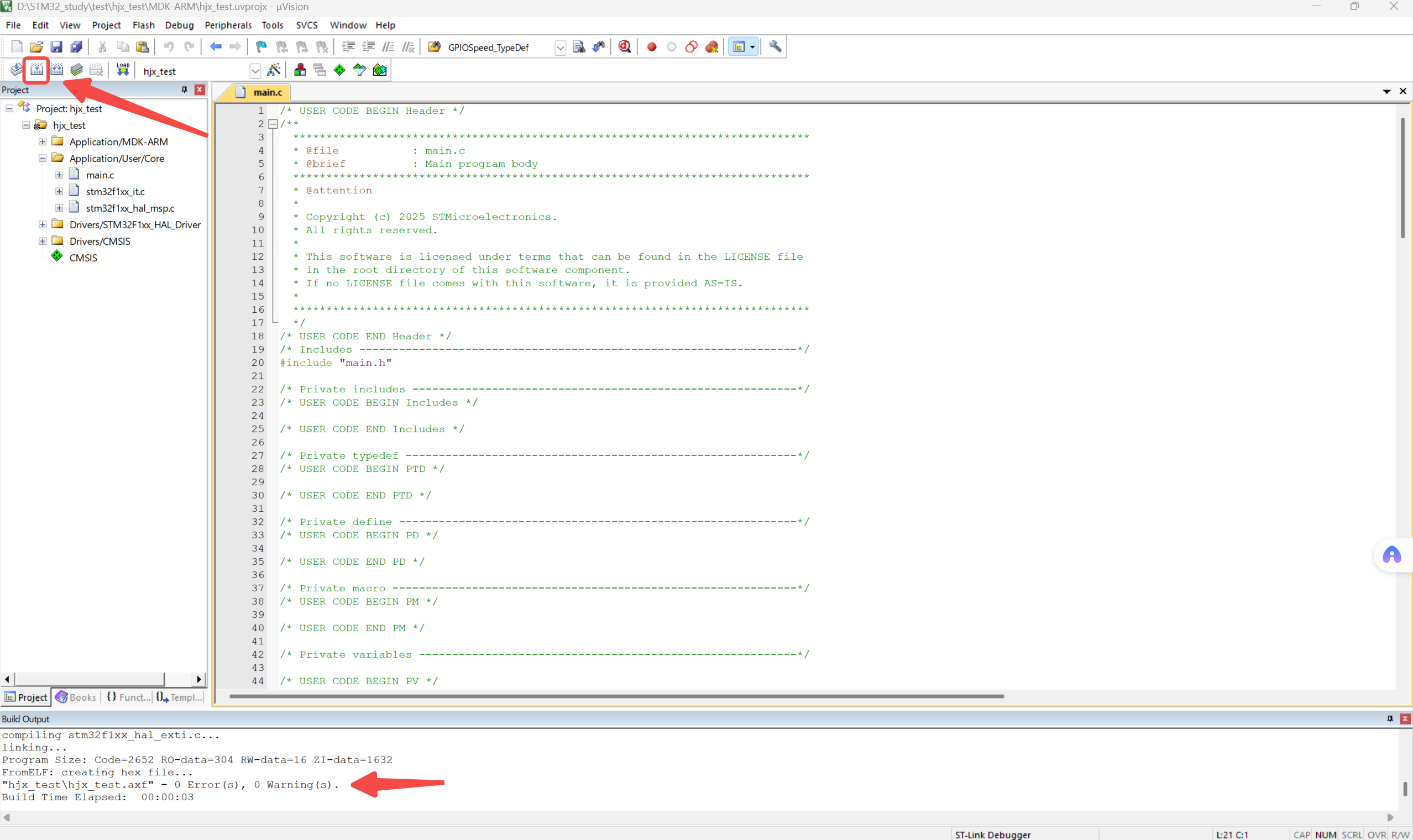This screenshot has width=1413, height=840.
Task: Expand the Drivers/CMSIS folder
Action: pyautogui.click(x=43, y=241)
